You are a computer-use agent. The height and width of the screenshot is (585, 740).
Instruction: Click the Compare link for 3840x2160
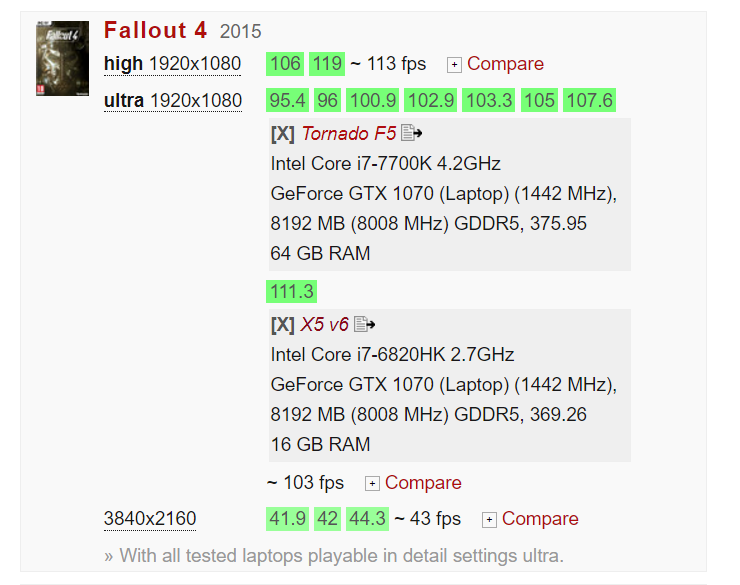pyautogui.click(x=540, y=518)
